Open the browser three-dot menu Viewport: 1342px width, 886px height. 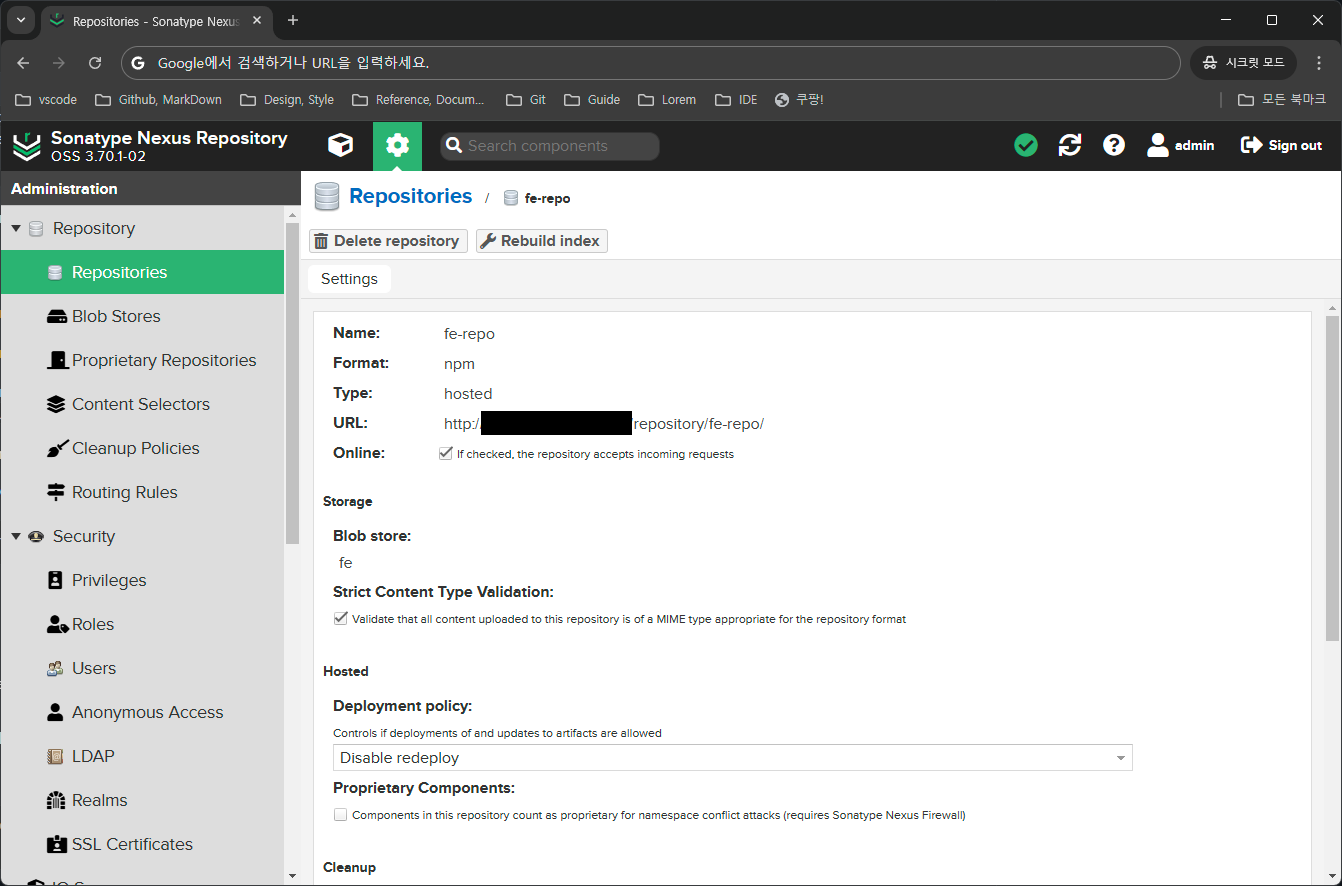[1319, 63]
